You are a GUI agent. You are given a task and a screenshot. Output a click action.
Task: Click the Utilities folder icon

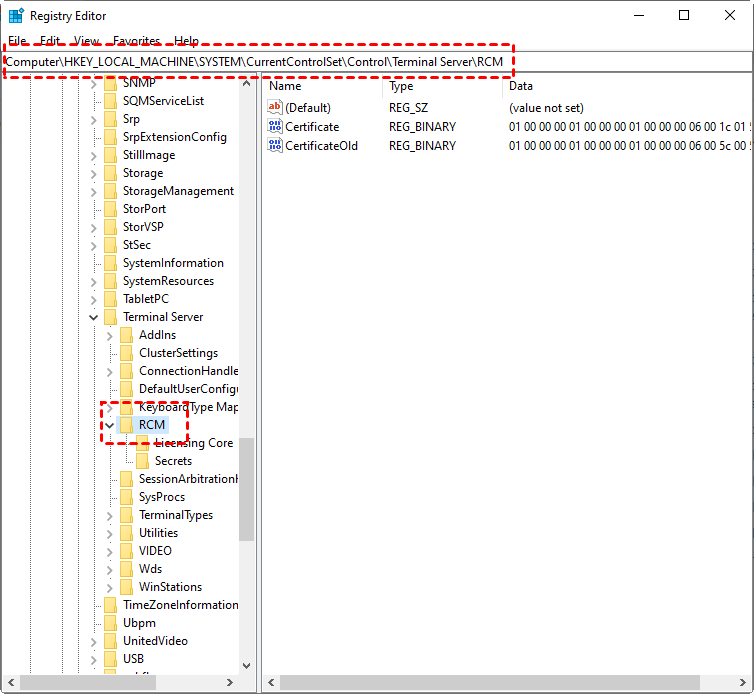126,533
